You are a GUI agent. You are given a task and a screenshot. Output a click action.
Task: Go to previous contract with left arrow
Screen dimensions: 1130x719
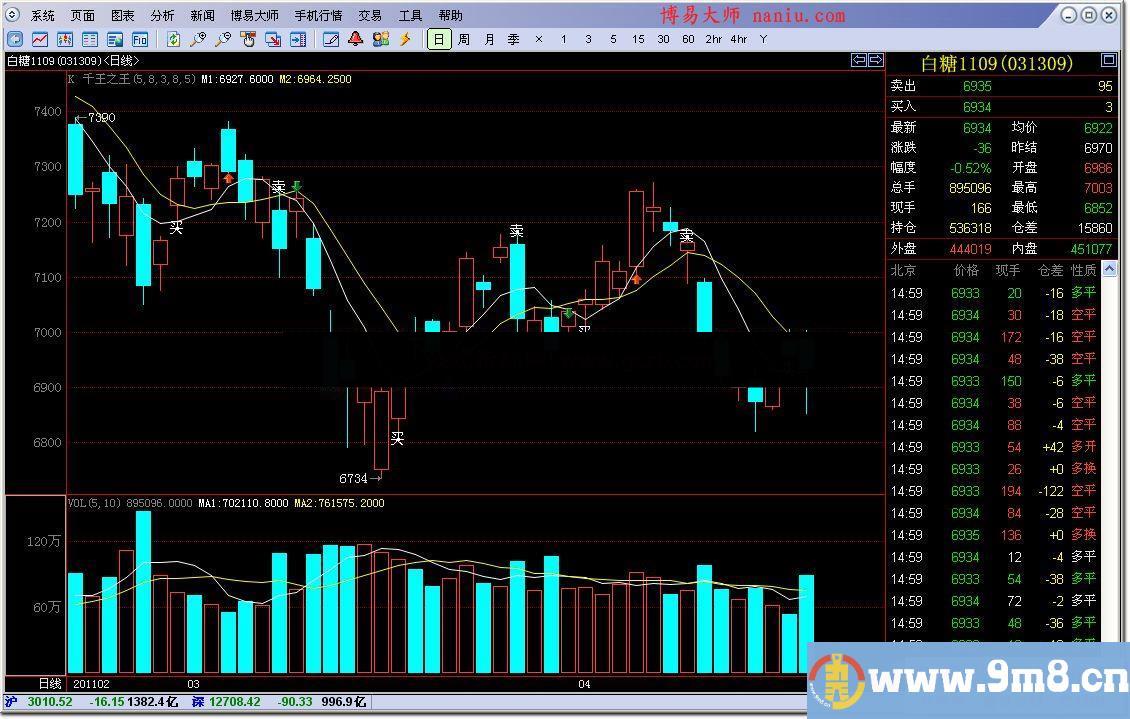point(858,60)
